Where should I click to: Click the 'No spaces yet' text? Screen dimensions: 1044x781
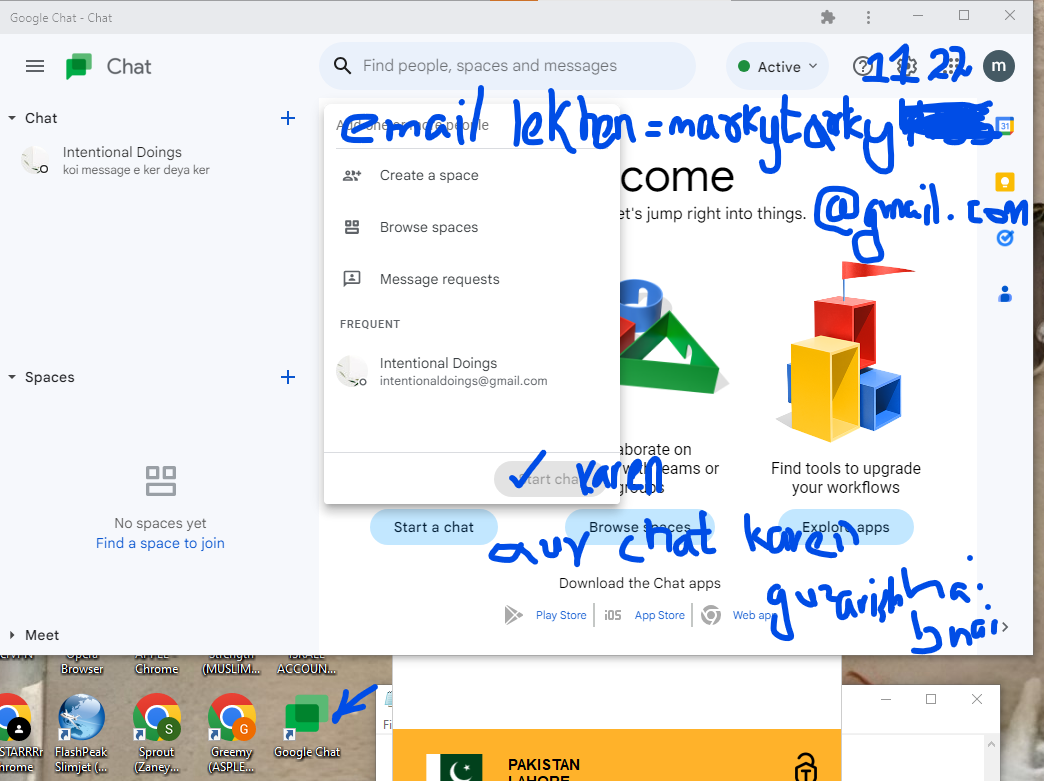(x=160, y=523)
